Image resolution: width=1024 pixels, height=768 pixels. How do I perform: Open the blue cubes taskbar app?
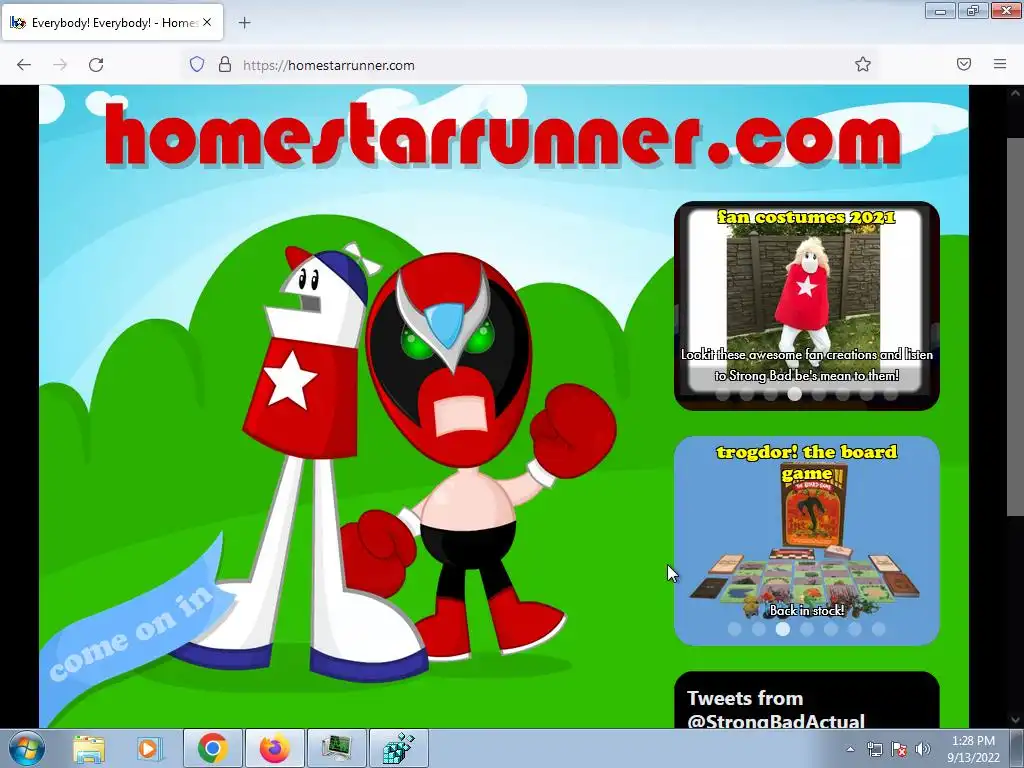pos(398,748)
